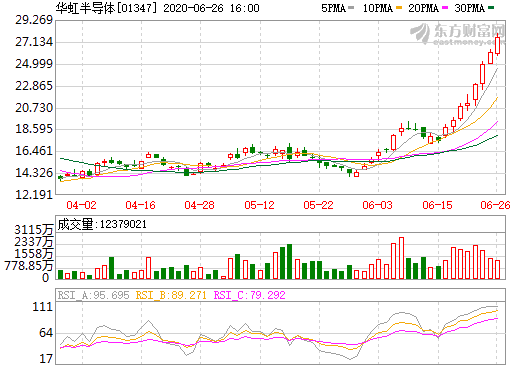Click the 12.191 price axis label

34,194
